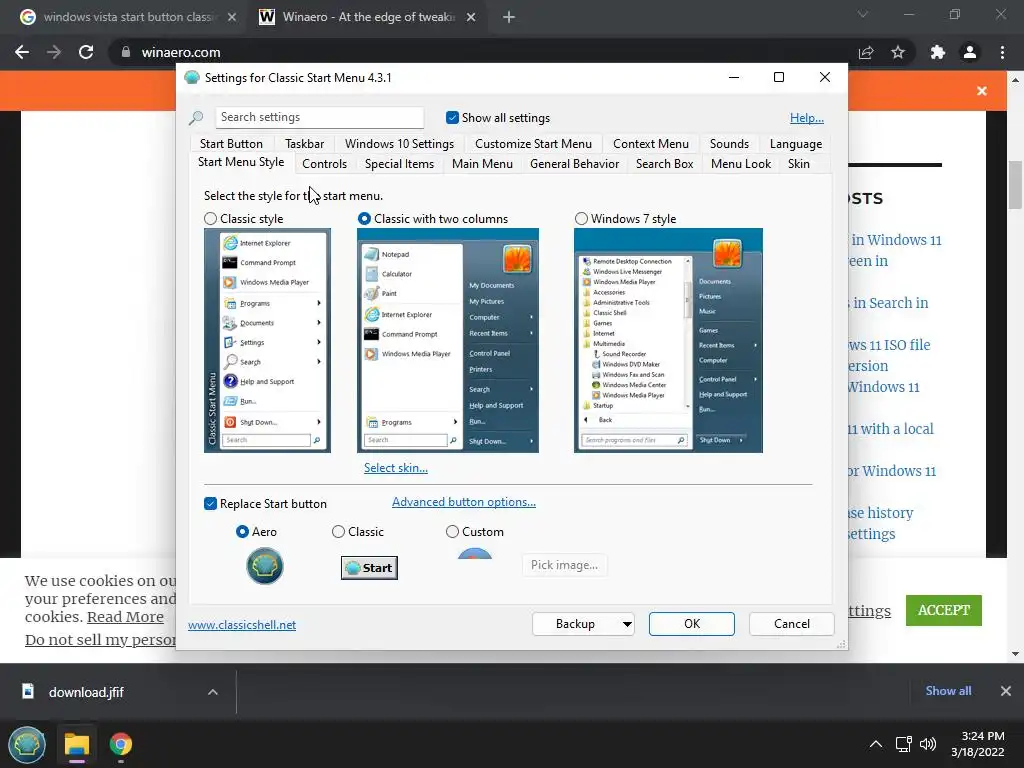Uncheck Replace Start button checkbox

click(x=210, y=504)
